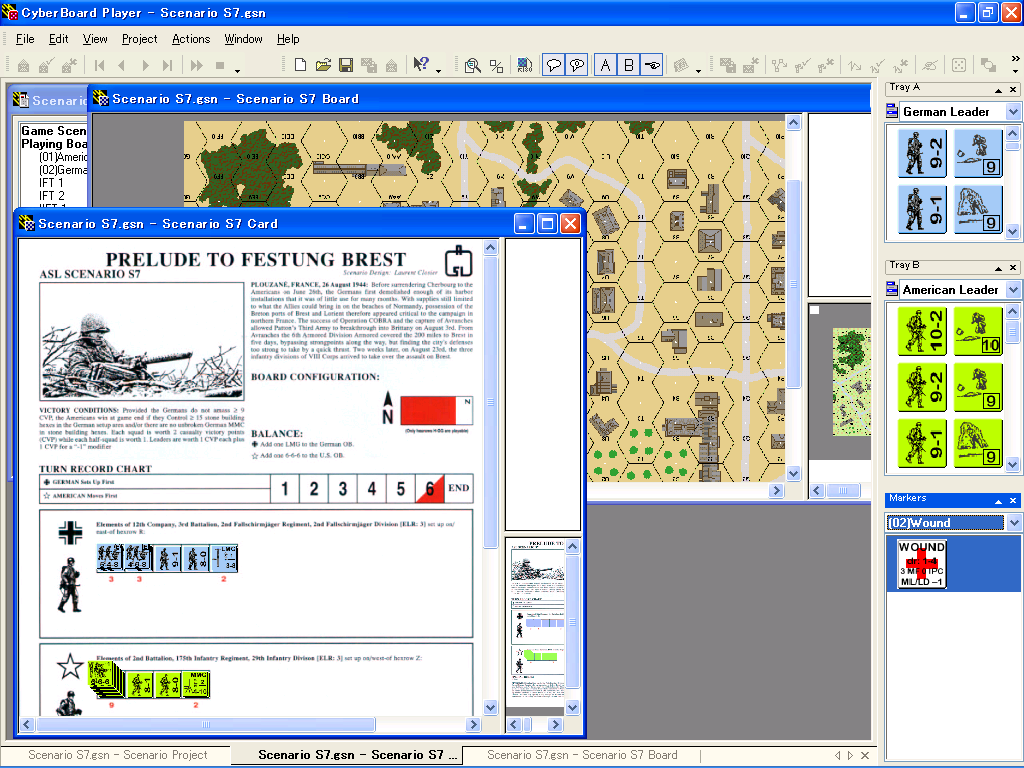The width and height of the screenshot is (1024, 768).
Task: Select German 9-1 leader counter
Action: coord(922,210)
